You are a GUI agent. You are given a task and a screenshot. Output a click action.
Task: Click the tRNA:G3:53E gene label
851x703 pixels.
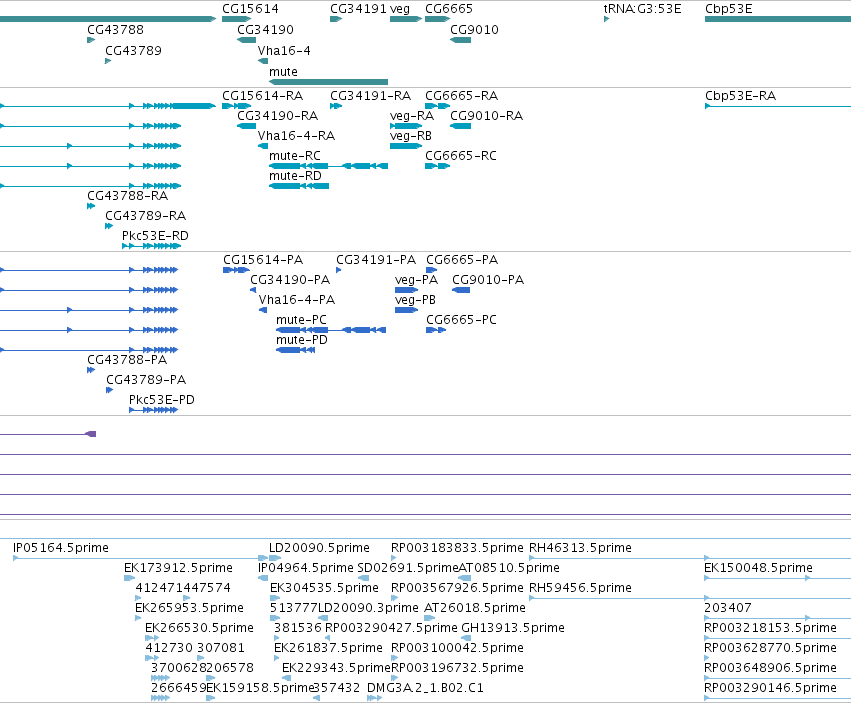[643, 9]
